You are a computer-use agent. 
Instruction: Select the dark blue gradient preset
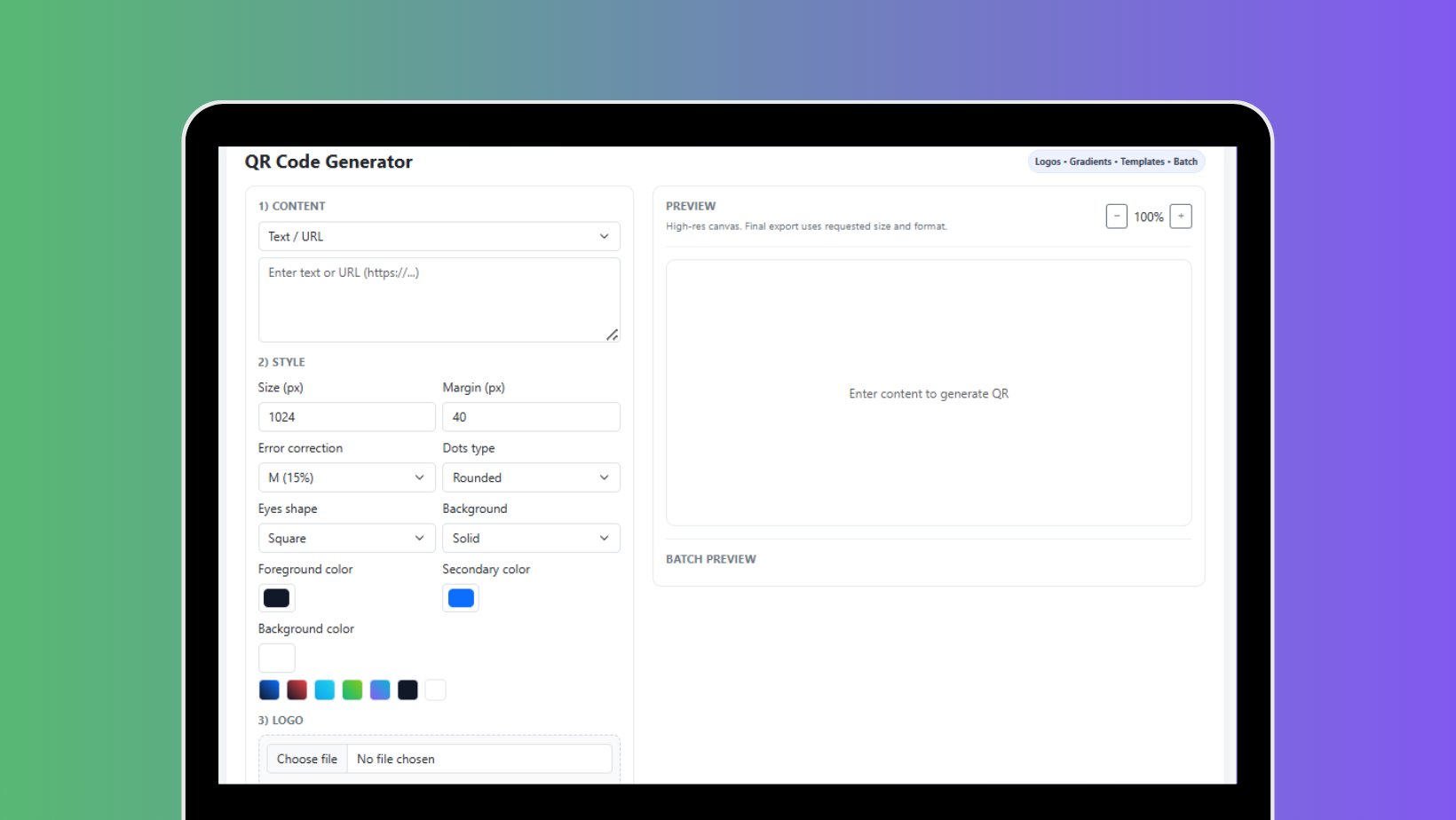pos(269,690)
